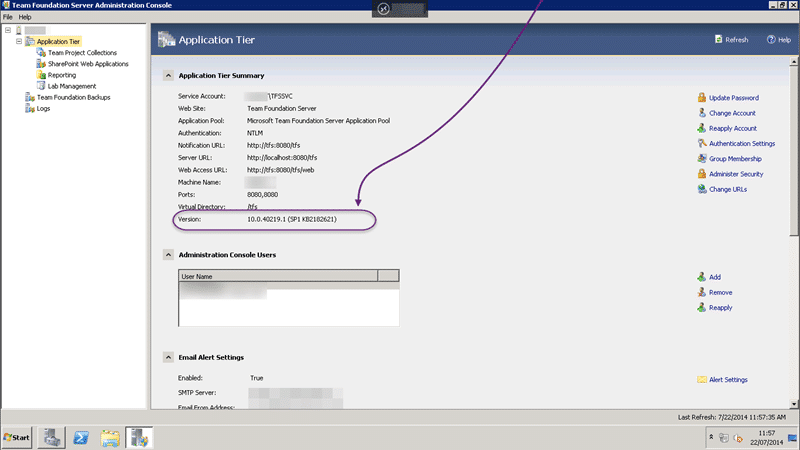800x450 pixels.
Task: Click Add console user link
Action: click(x=715, y=277)
